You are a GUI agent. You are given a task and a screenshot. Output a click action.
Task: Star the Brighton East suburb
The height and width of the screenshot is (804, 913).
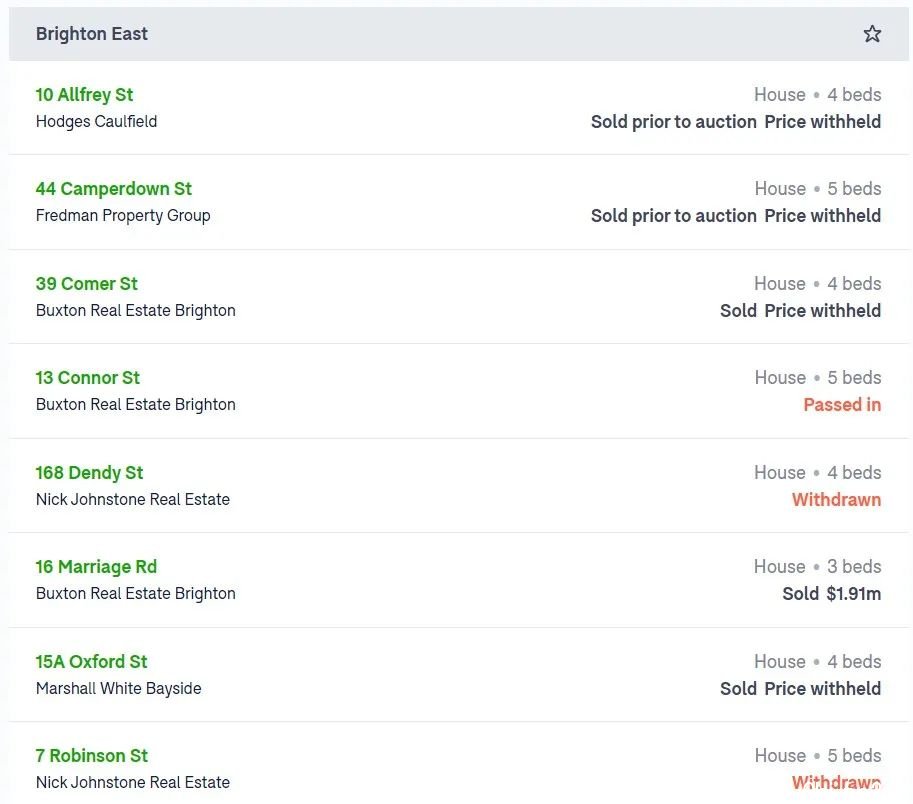[872, 34]
